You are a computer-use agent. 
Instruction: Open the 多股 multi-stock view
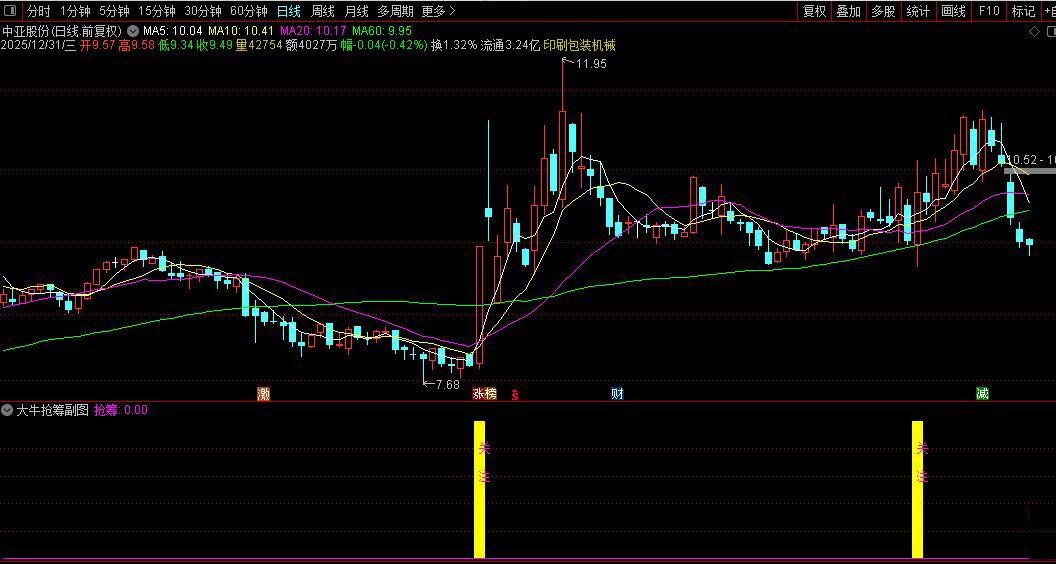(883, 11)
